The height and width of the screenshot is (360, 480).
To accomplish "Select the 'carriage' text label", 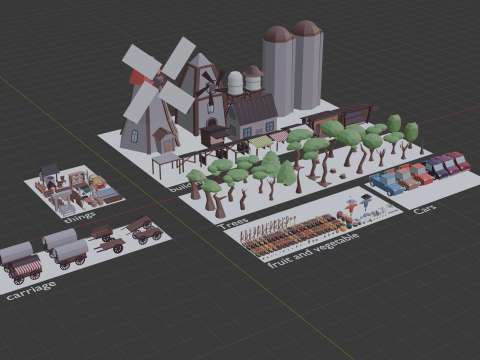I will pyautogui.click(x=32, y=291).
